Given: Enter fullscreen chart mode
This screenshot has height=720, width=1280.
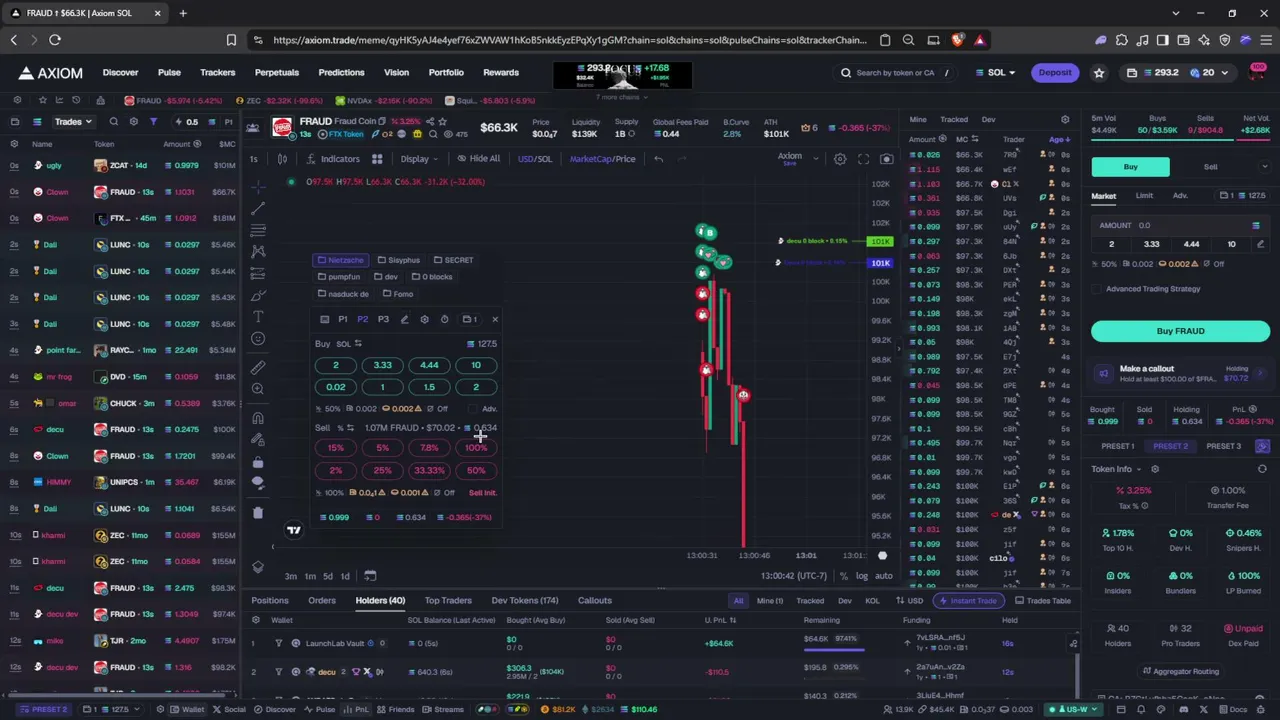Looking at the screenshot, I should pyautogui.click(x=863, y=159).
